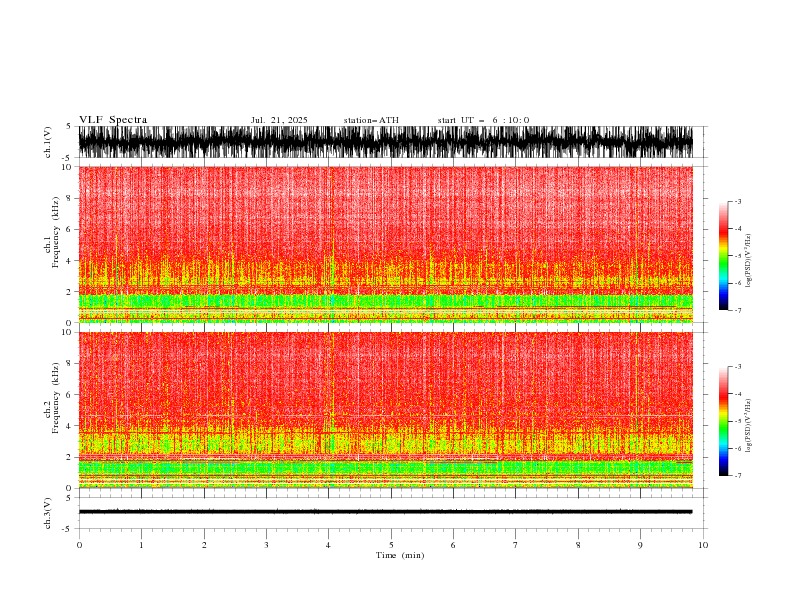
Task: Click the ch.1(V) waveform plot
Action: (385, 142)
